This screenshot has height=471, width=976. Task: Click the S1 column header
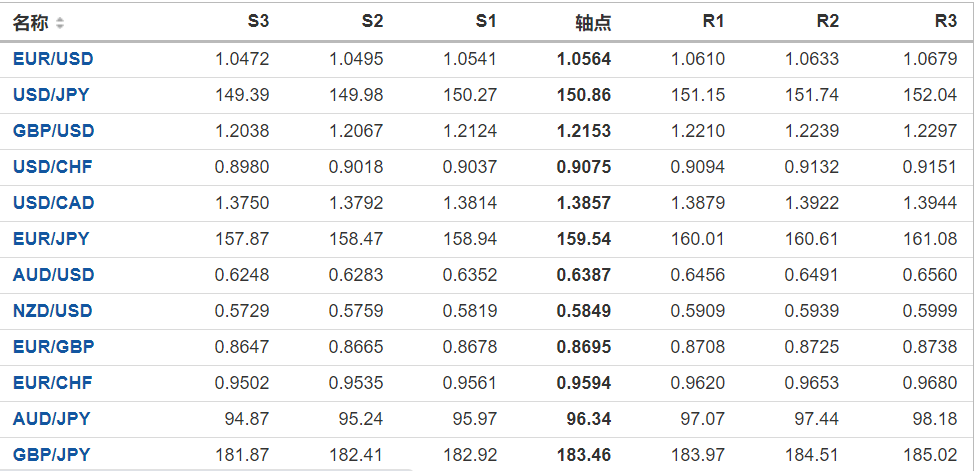(486, 21)
